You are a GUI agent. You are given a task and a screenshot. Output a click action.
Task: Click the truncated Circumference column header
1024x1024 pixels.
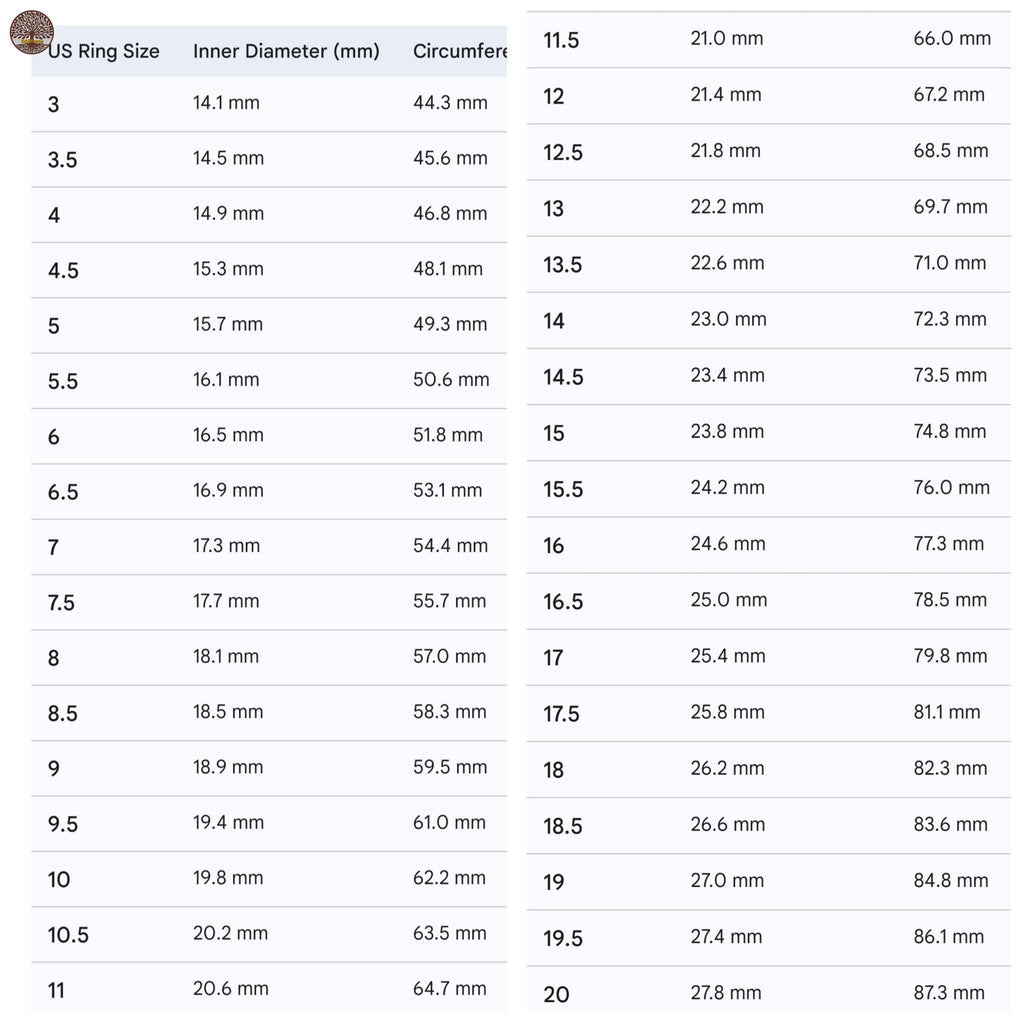[459, 52]
